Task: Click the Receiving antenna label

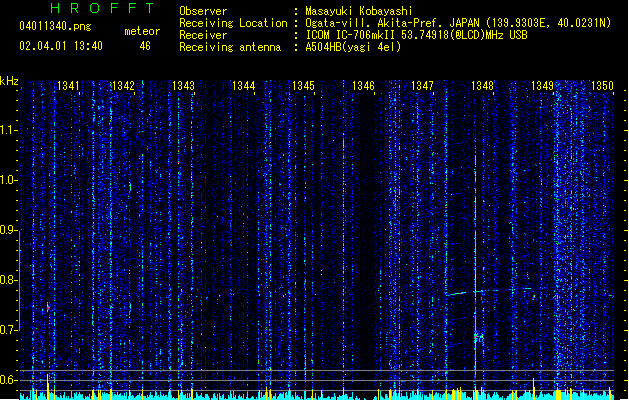Action: [x=230, y=47]
